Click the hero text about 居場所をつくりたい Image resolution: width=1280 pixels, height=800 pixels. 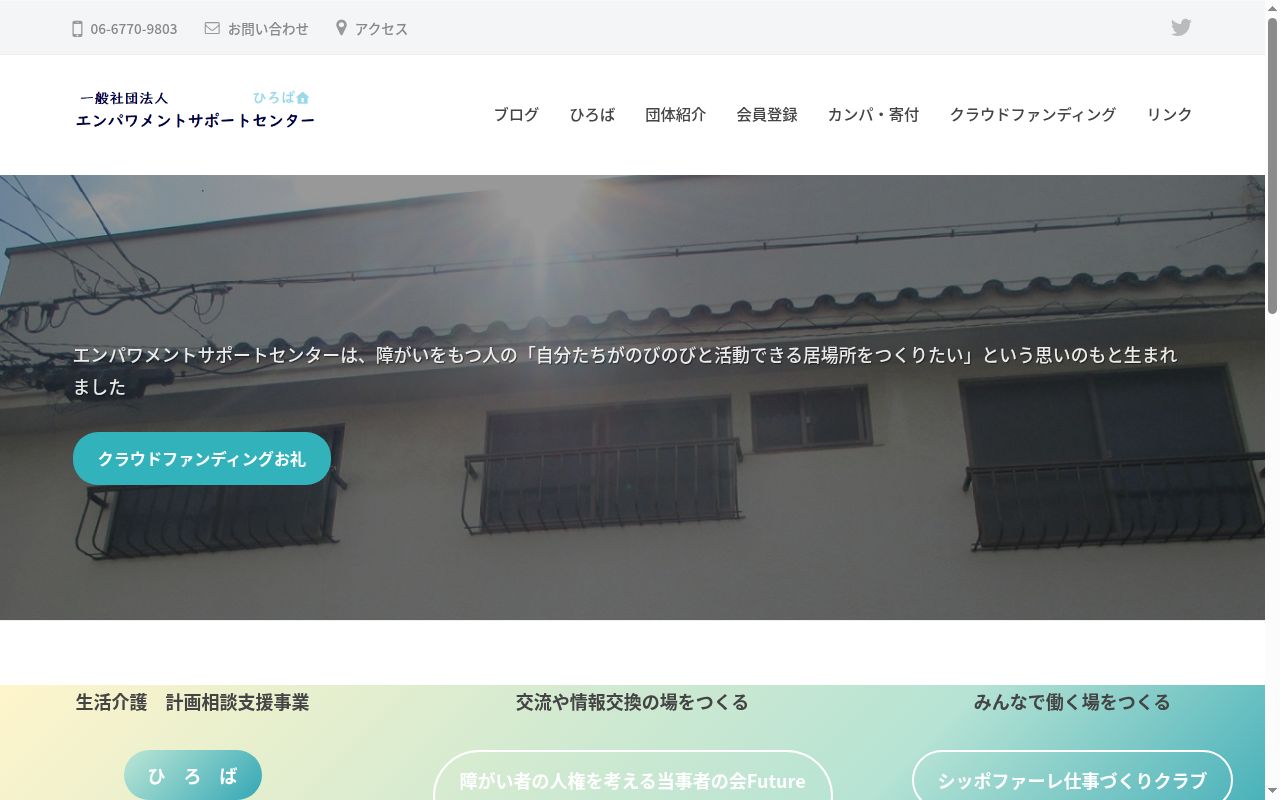[x=625, y=371]
